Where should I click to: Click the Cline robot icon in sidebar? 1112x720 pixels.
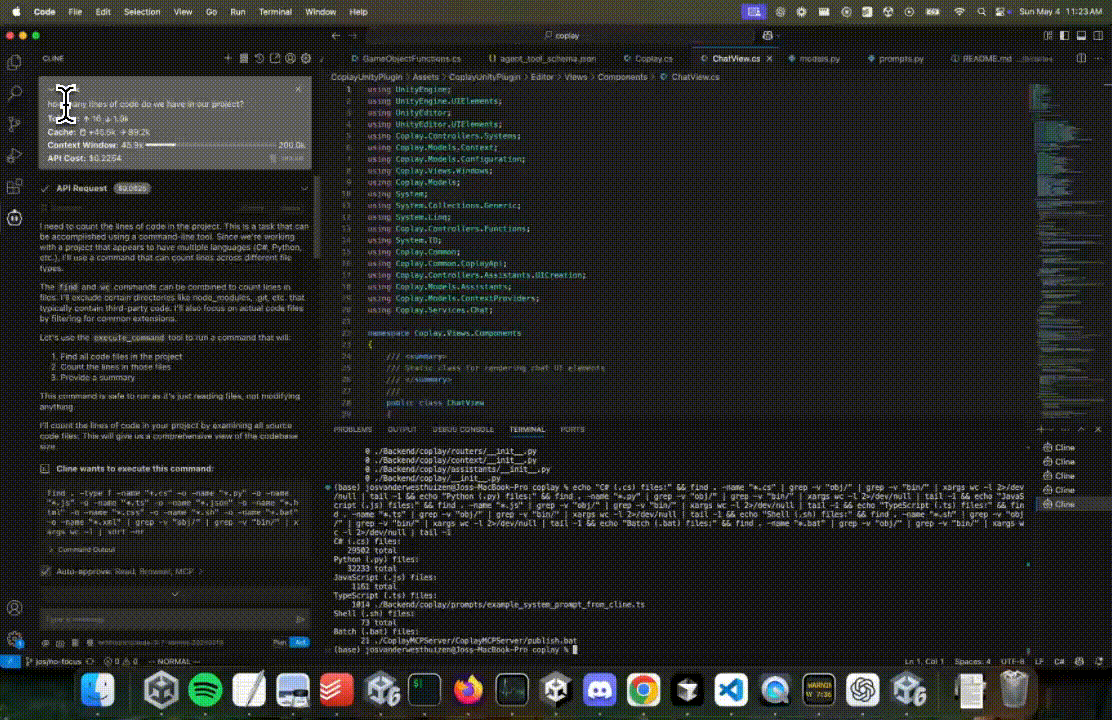tap(14, 216)
